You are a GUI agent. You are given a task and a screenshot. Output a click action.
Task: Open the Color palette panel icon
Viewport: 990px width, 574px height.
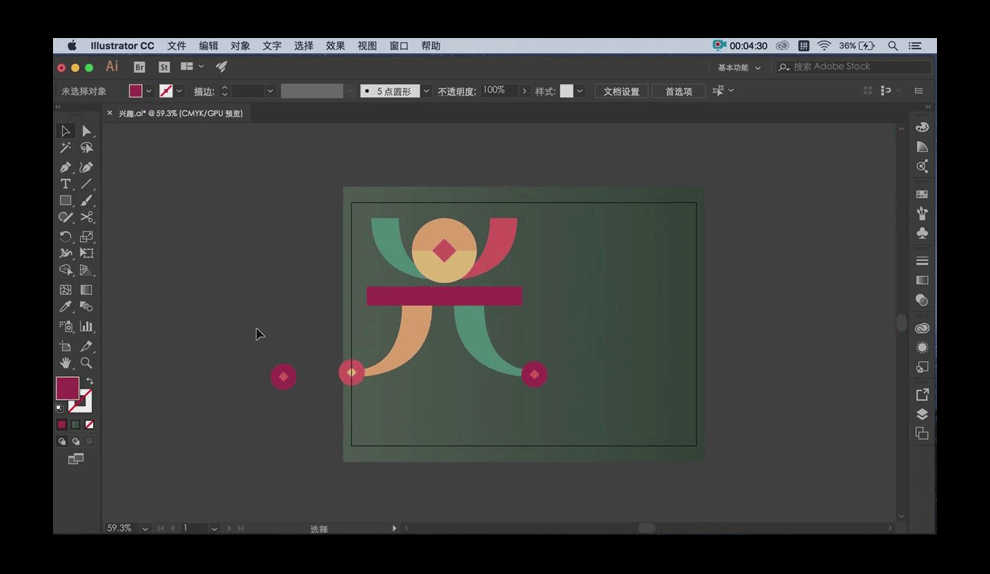click(x=922, y=127)
